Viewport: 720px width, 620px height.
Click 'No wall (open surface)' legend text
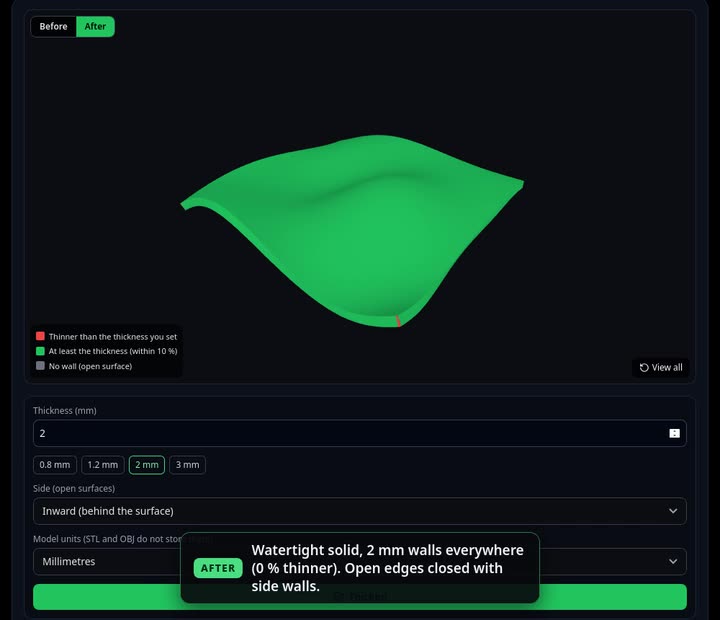click(x=90, y=366)
